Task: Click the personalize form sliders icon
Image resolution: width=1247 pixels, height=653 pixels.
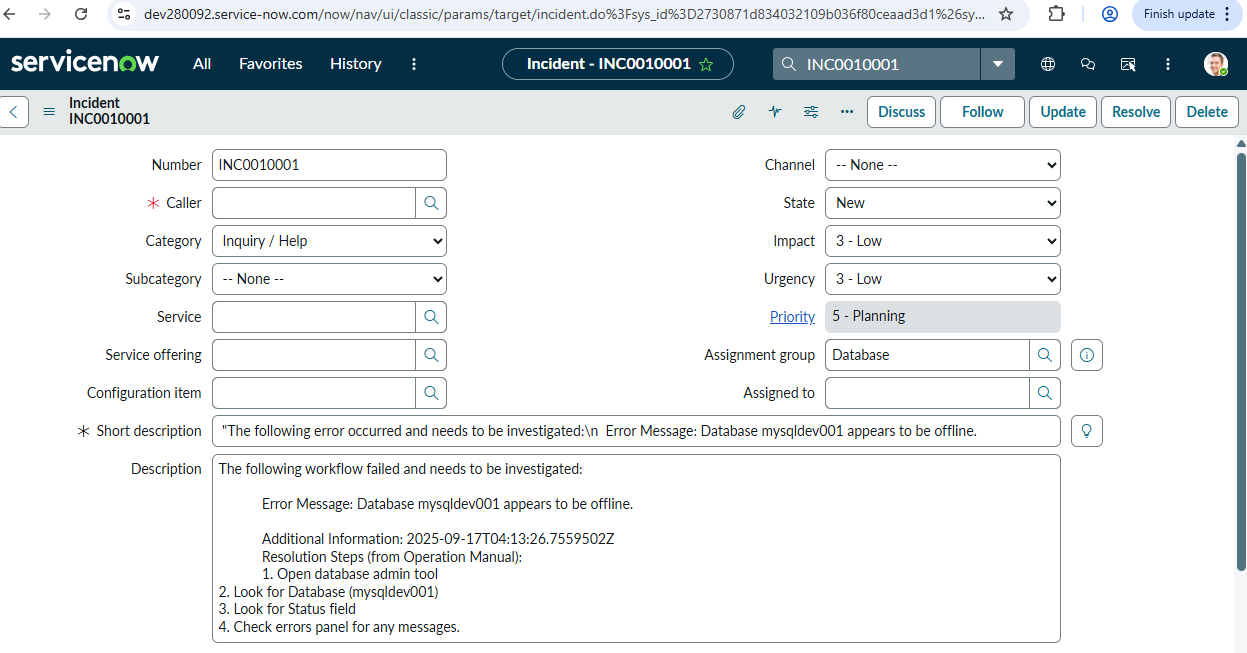Action: coord(811,112)
